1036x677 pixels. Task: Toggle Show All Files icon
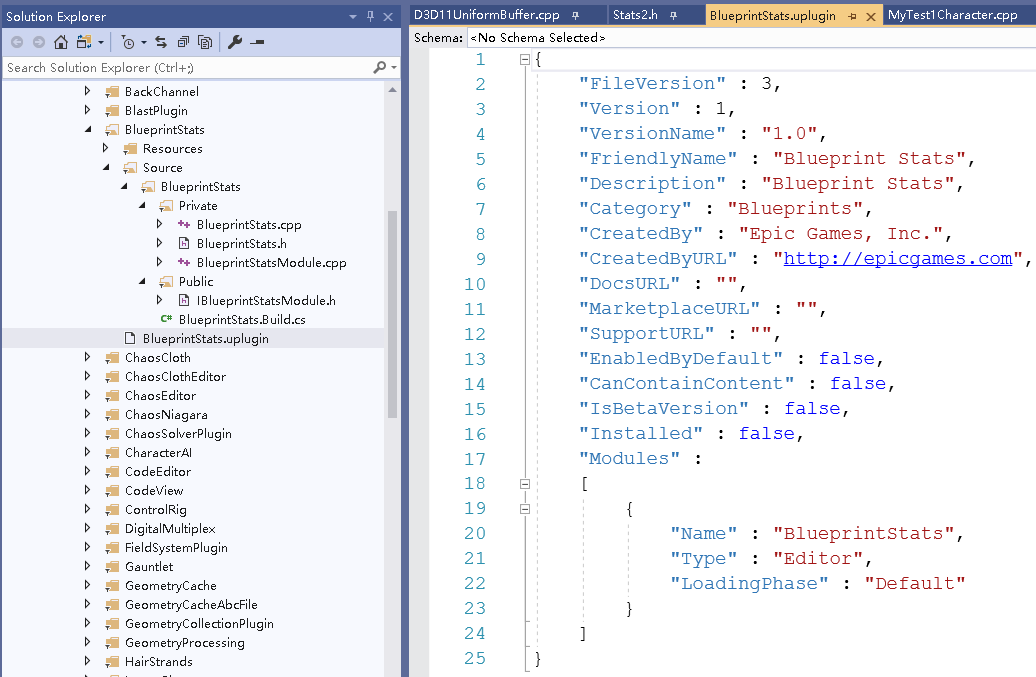coord(205,42)
